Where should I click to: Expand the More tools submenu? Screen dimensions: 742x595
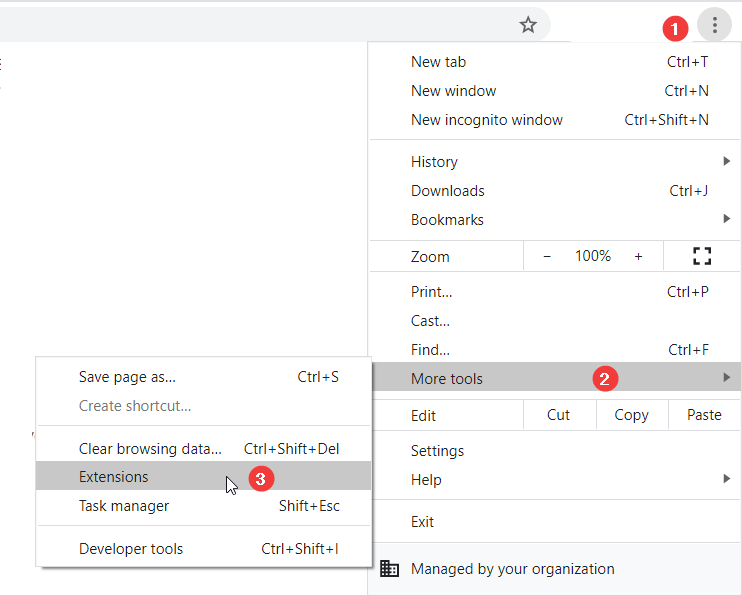tap(555, 377)
